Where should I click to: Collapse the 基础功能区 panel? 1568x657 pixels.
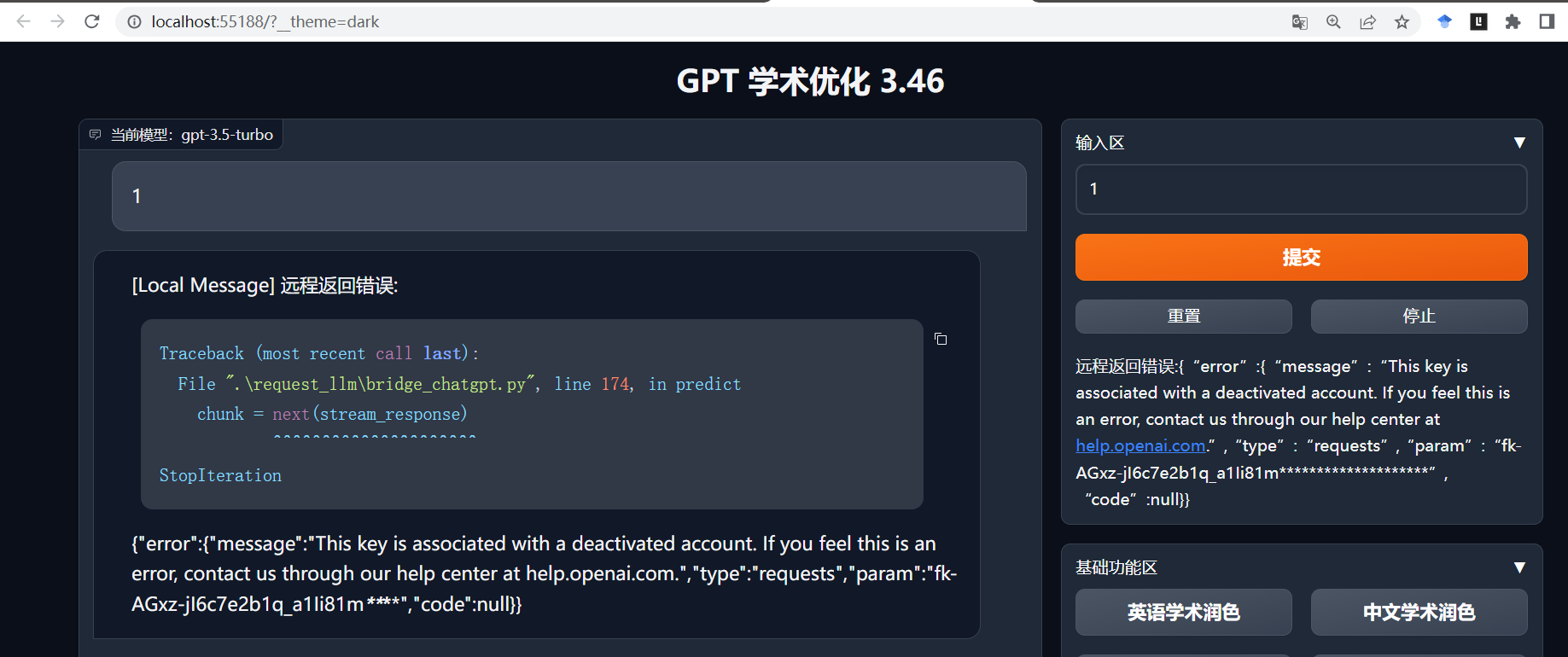point(1519,567)
